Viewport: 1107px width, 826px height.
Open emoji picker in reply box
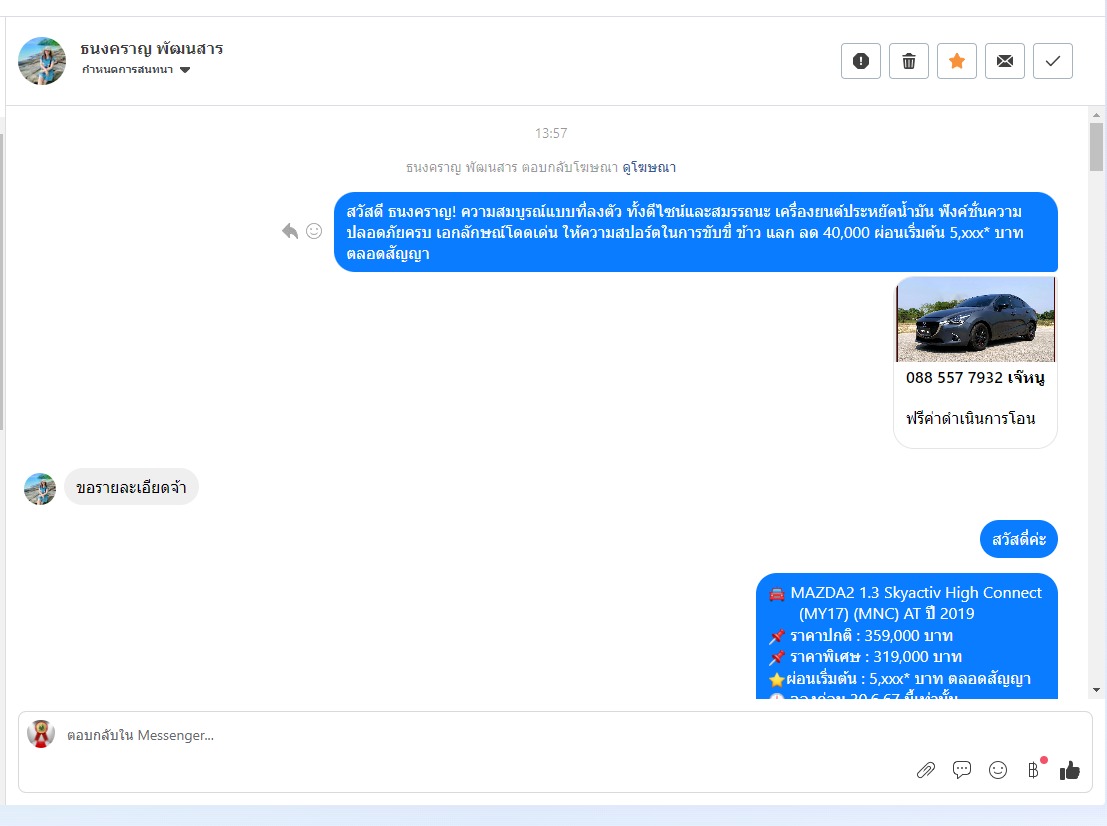[x=998, y=770]
